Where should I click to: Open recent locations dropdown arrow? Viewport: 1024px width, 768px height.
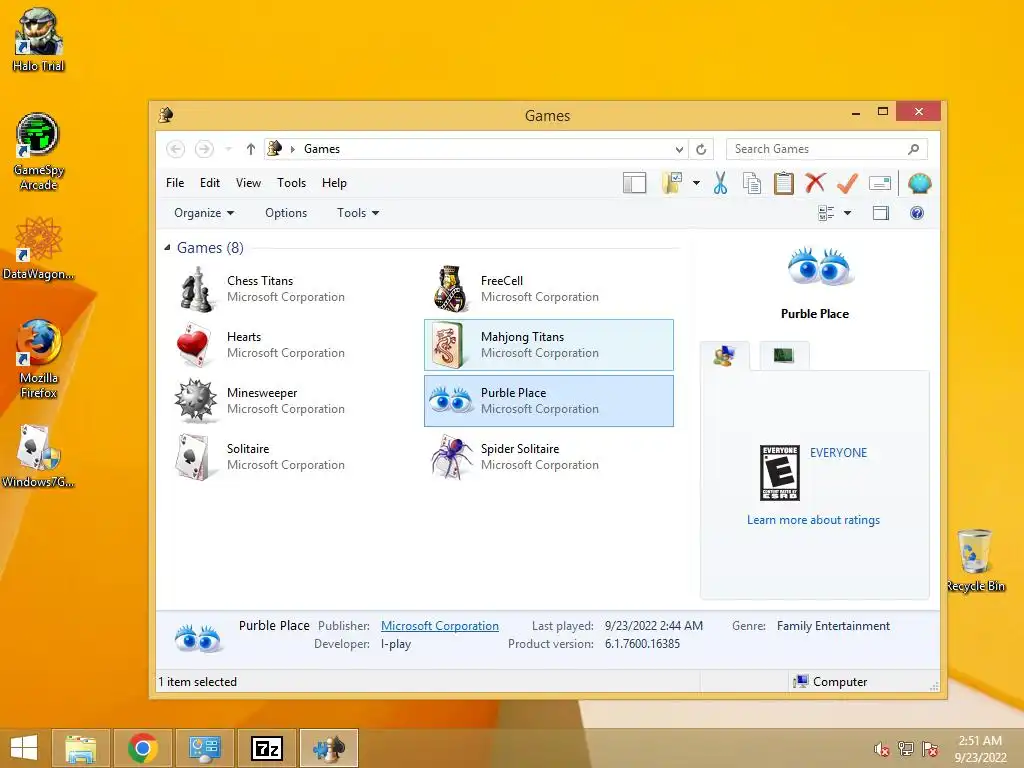(x=228, y=149)
